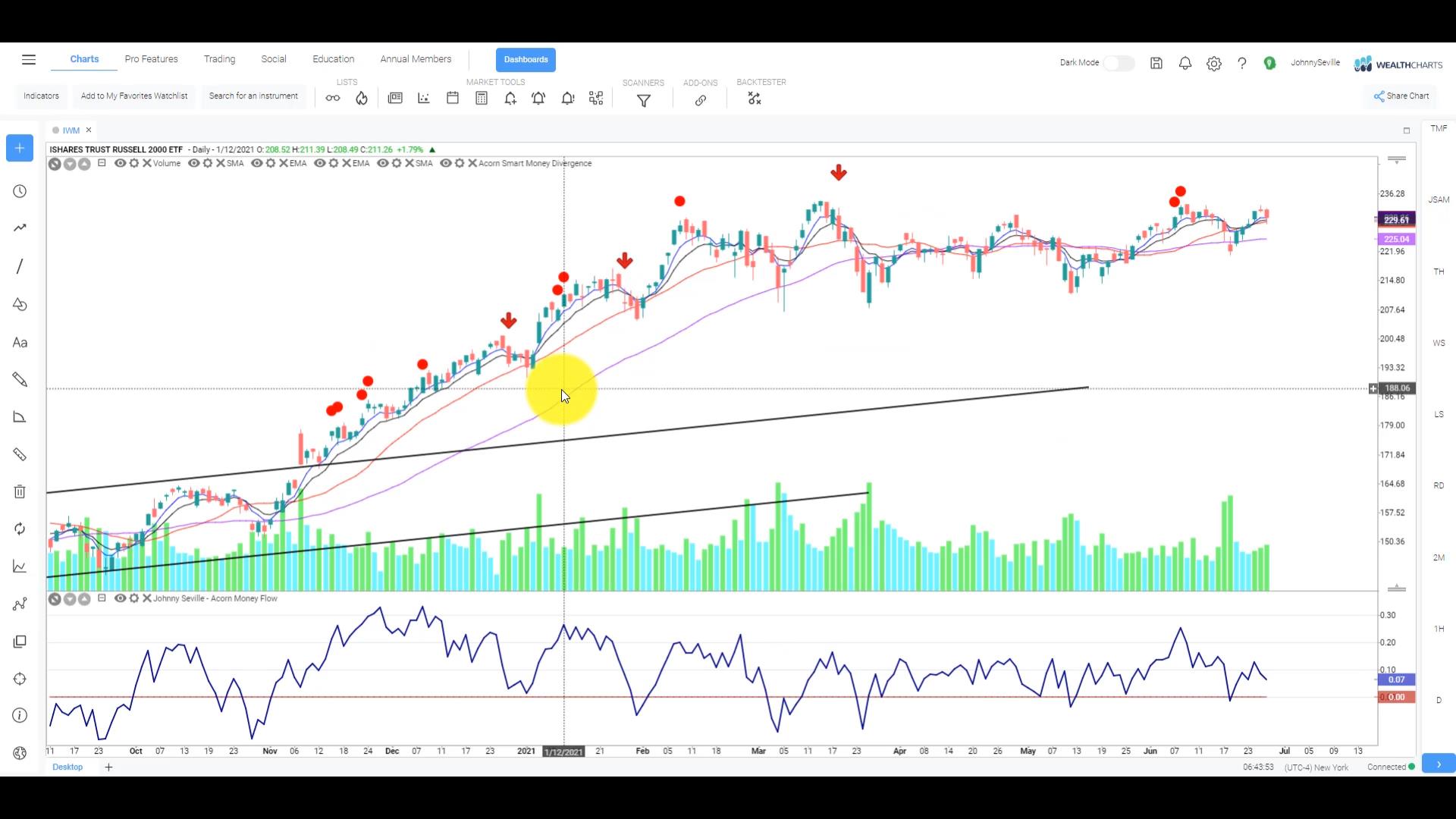Collapse the Acorn Money Flow panel legend box
The width and height of the screenshot is (1456, 819).
pyautogui.click(x=102, y=598)
